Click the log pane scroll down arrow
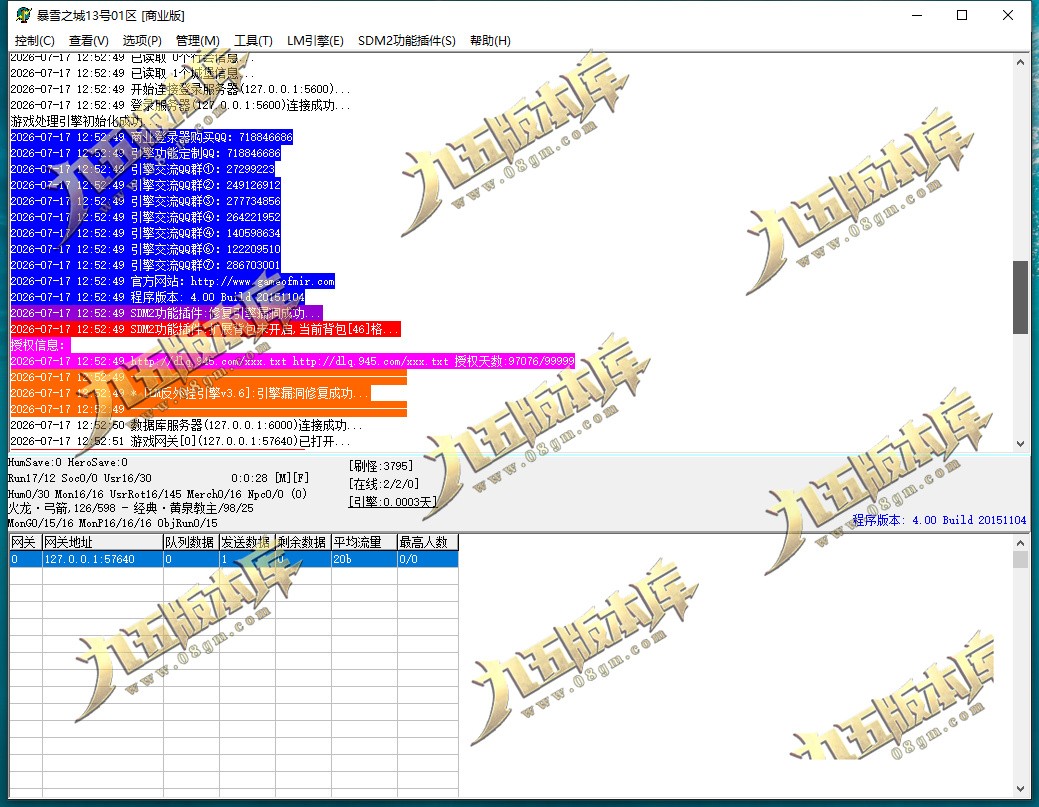 tap(1020, 443)
